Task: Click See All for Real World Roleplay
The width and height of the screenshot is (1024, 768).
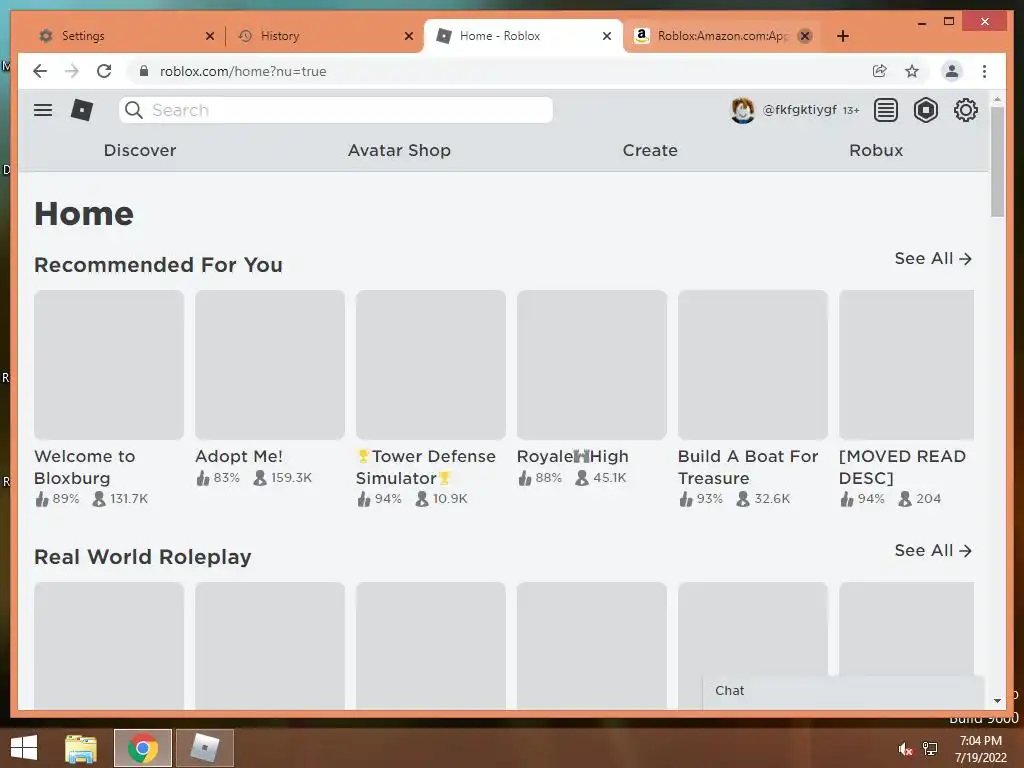Action: (x=933, y=551)
